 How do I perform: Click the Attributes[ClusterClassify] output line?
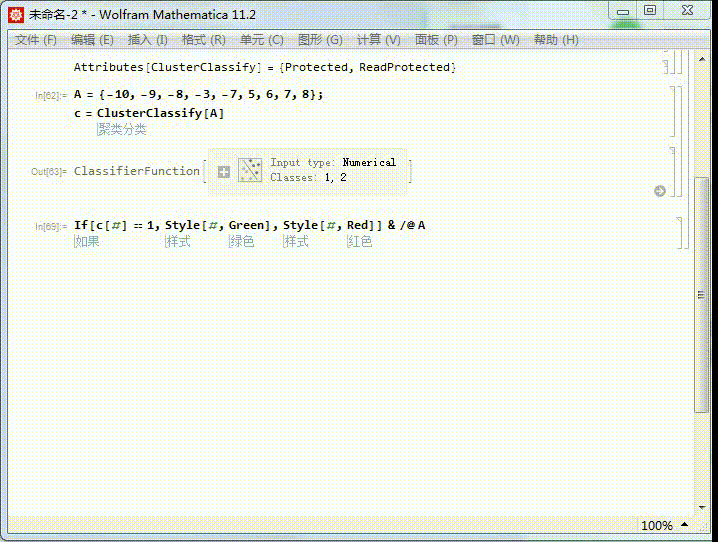coord(265,67)
